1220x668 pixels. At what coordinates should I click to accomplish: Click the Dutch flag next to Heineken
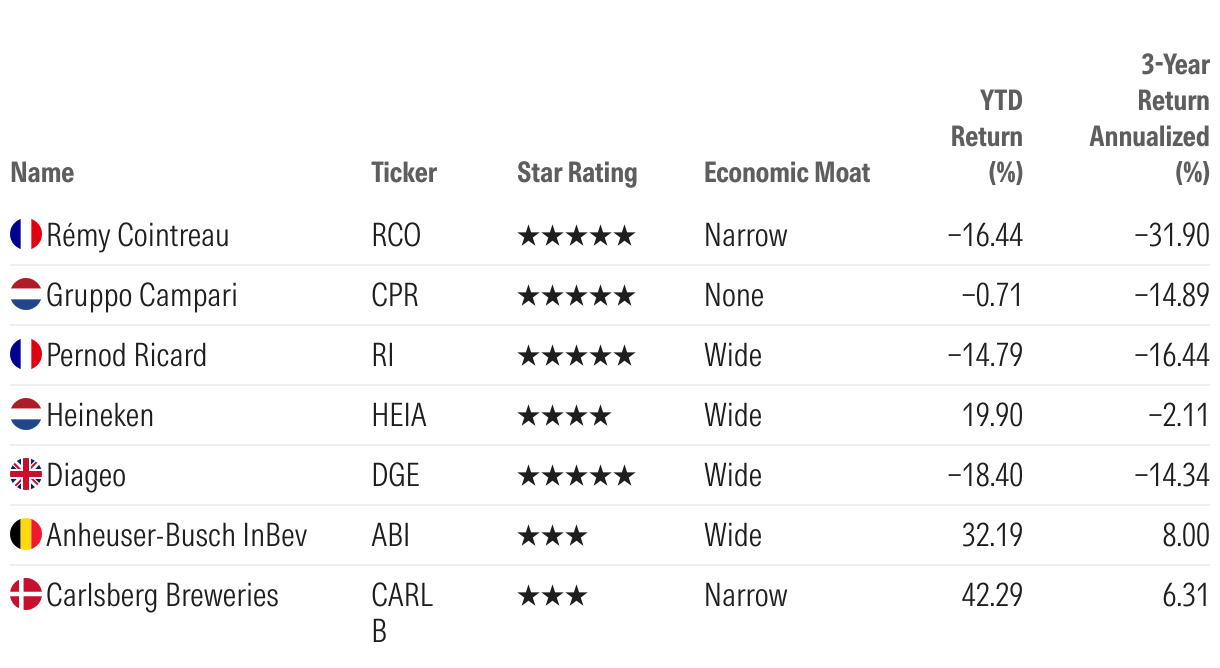tap(26, 415)
